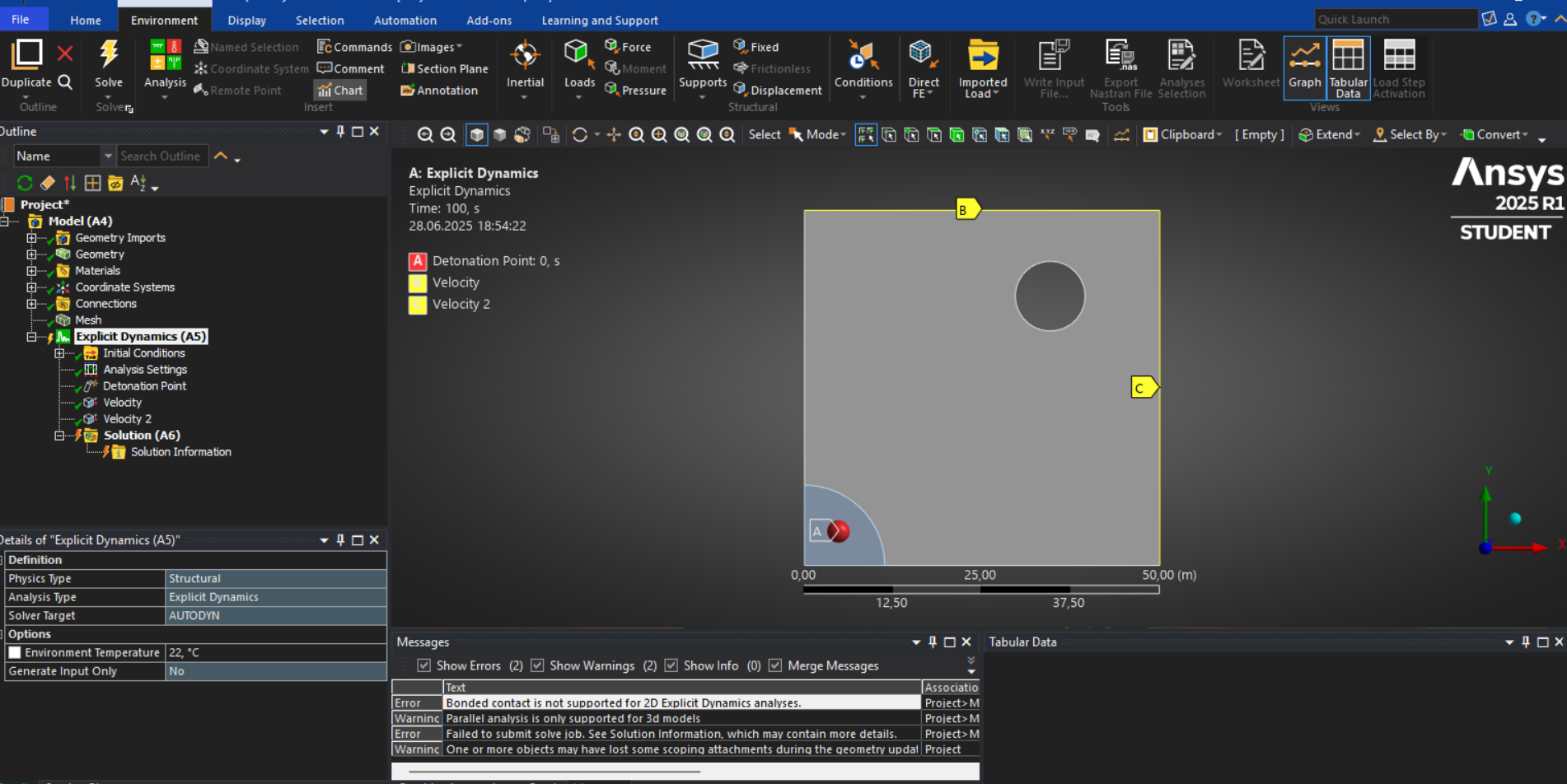Click the refresh icon in Outline toolbar
The image size is (1567, 784).
click(25, 183)
